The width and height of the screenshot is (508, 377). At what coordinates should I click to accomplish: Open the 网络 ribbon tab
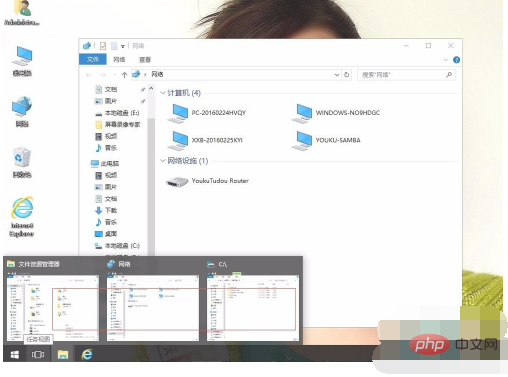(119, 59)
